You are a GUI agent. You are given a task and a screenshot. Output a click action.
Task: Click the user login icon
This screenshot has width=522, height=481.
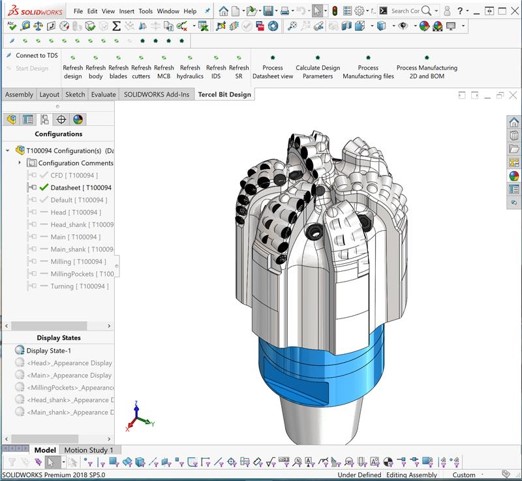[x=447, y=11]
